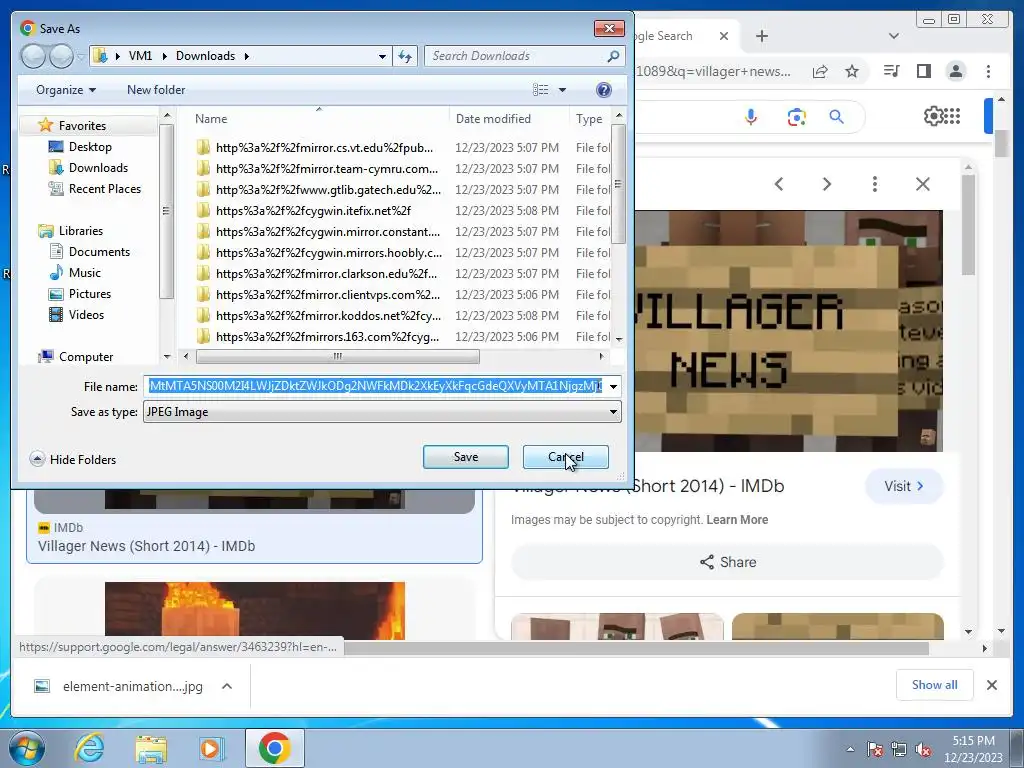The height and width of the screenshot is (768, 1024).
Task: Open Windows Start button
Action: point(27,748)
